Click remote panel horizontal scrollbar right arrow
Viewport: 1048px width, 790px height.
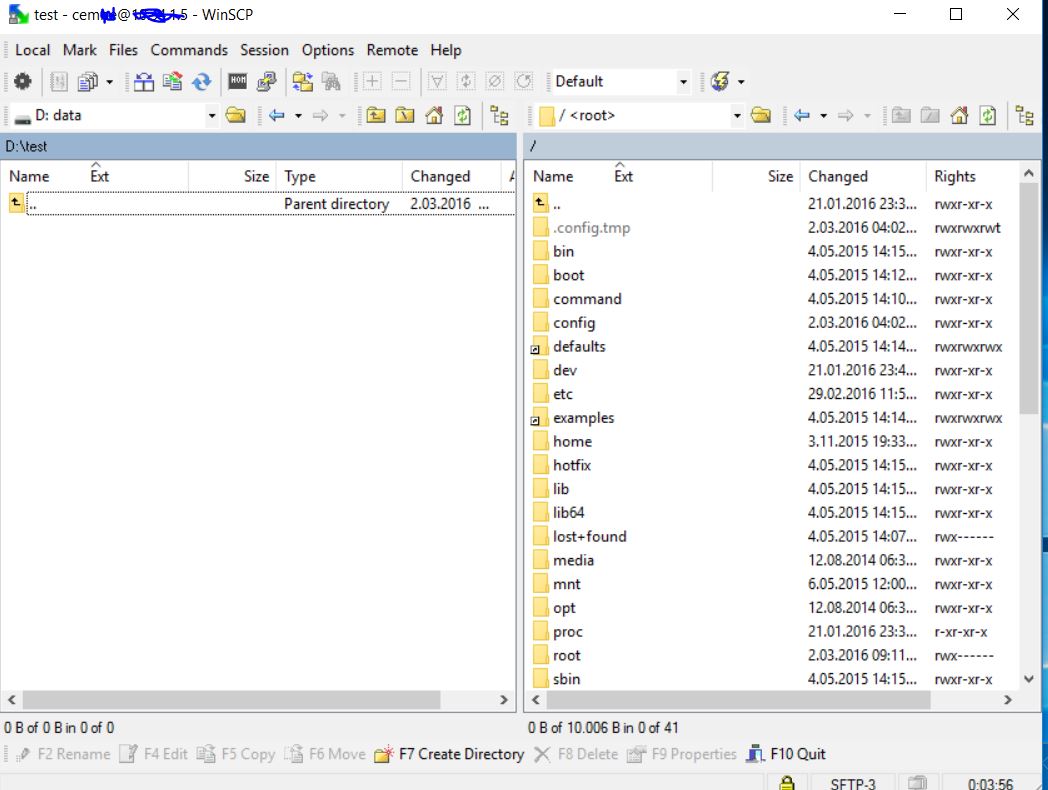click(1008, 700)
